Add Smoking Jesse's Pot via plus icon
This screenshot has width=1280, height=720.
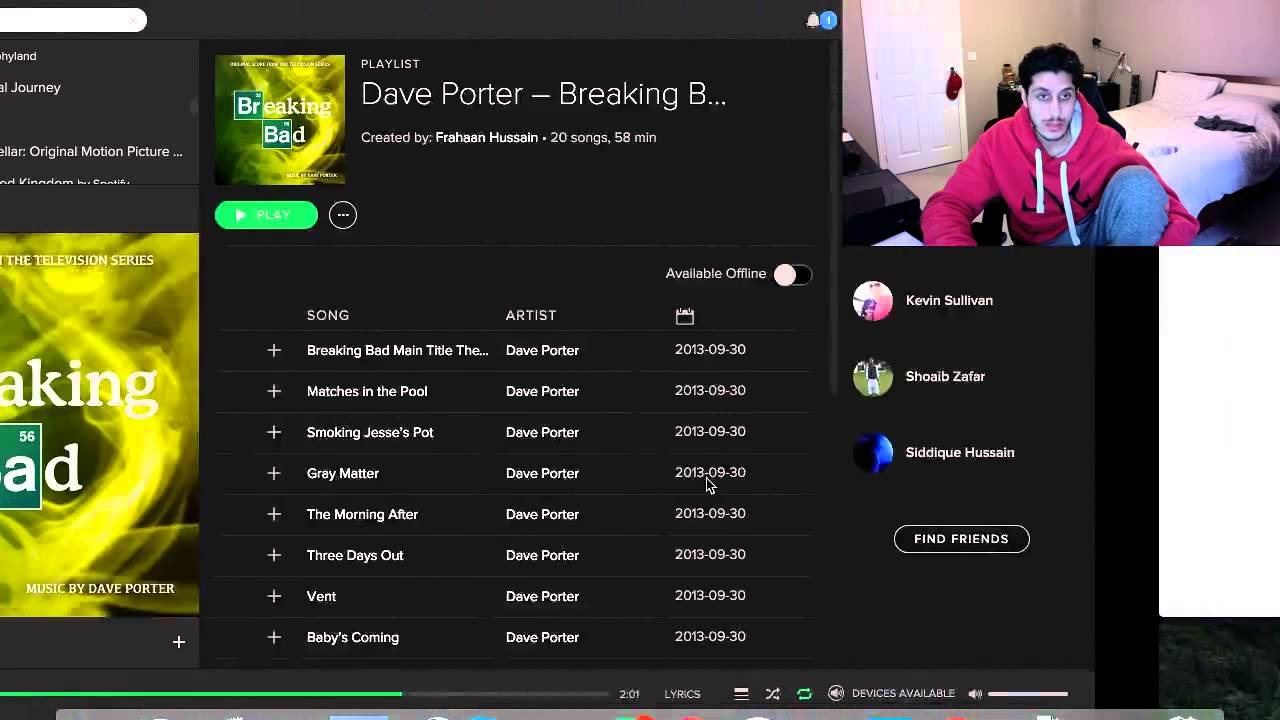(x=274, y=432)
